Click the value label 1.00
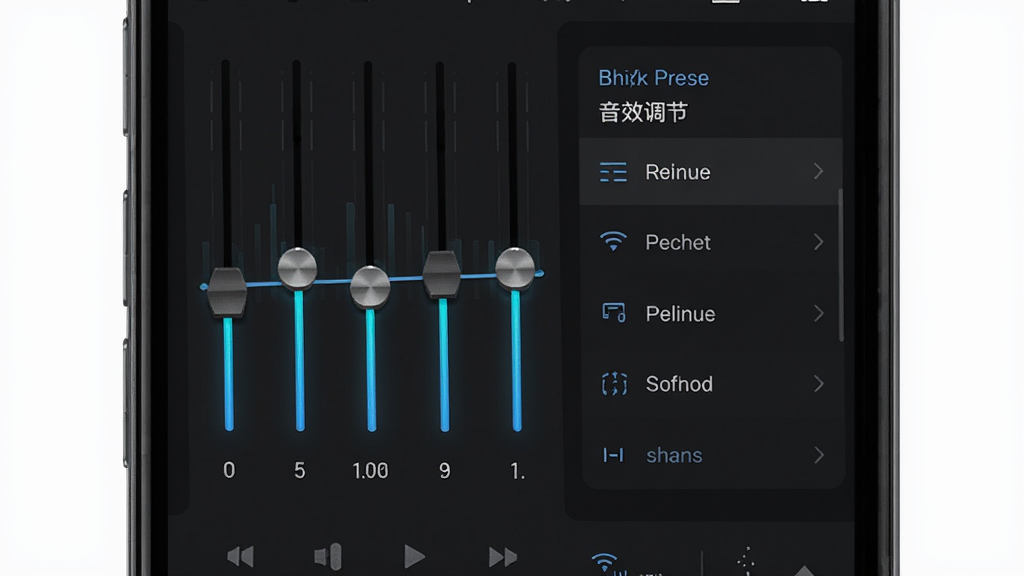 click(x=370, y=470)
